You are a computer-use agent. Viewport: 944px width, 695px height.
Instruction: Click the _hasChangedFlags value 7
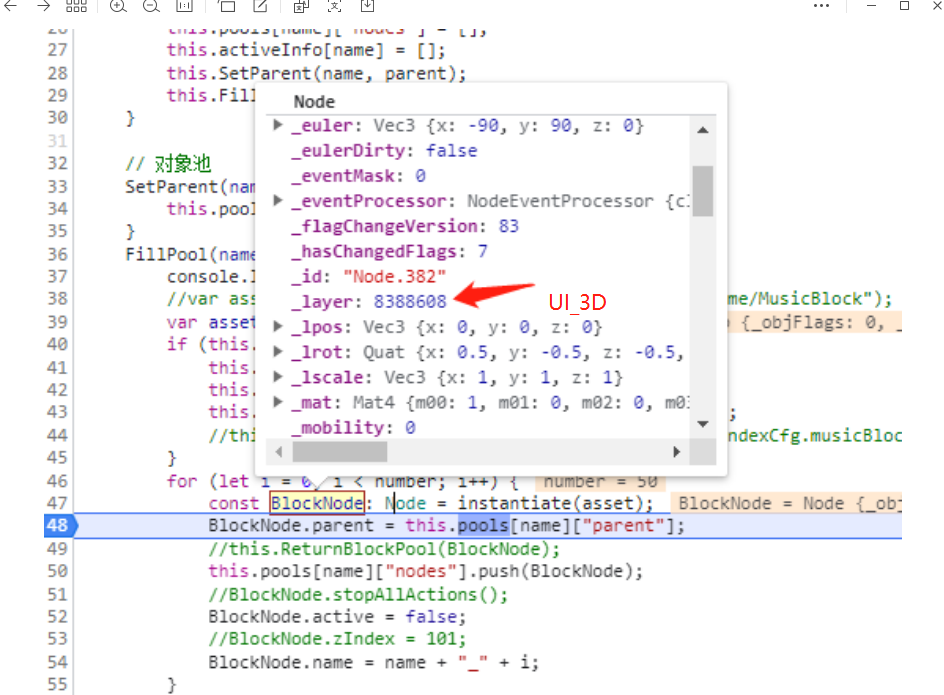click(x=483, y=251)
